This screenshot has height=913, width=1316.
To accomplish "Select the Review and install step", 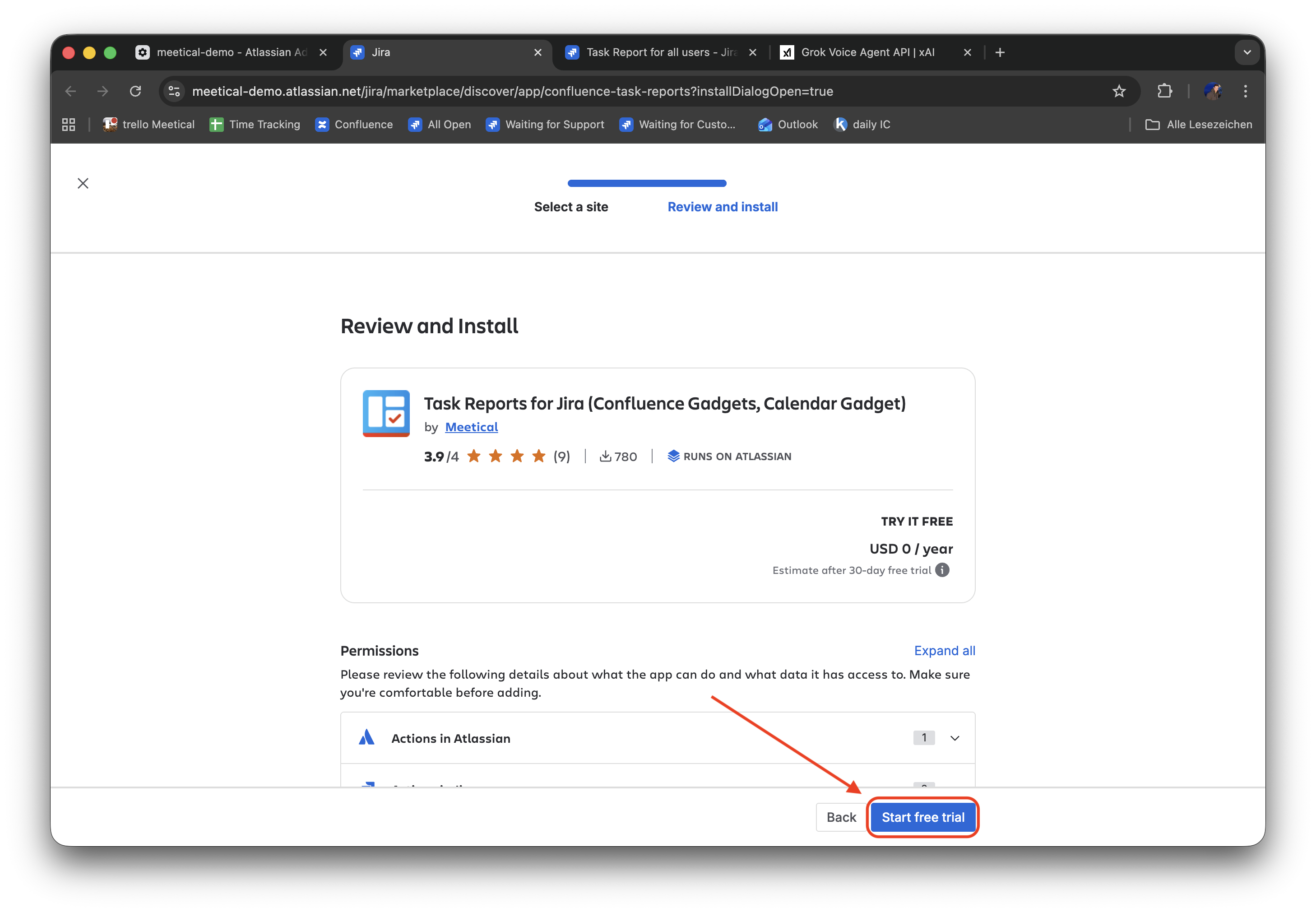I will coord(723,206).
